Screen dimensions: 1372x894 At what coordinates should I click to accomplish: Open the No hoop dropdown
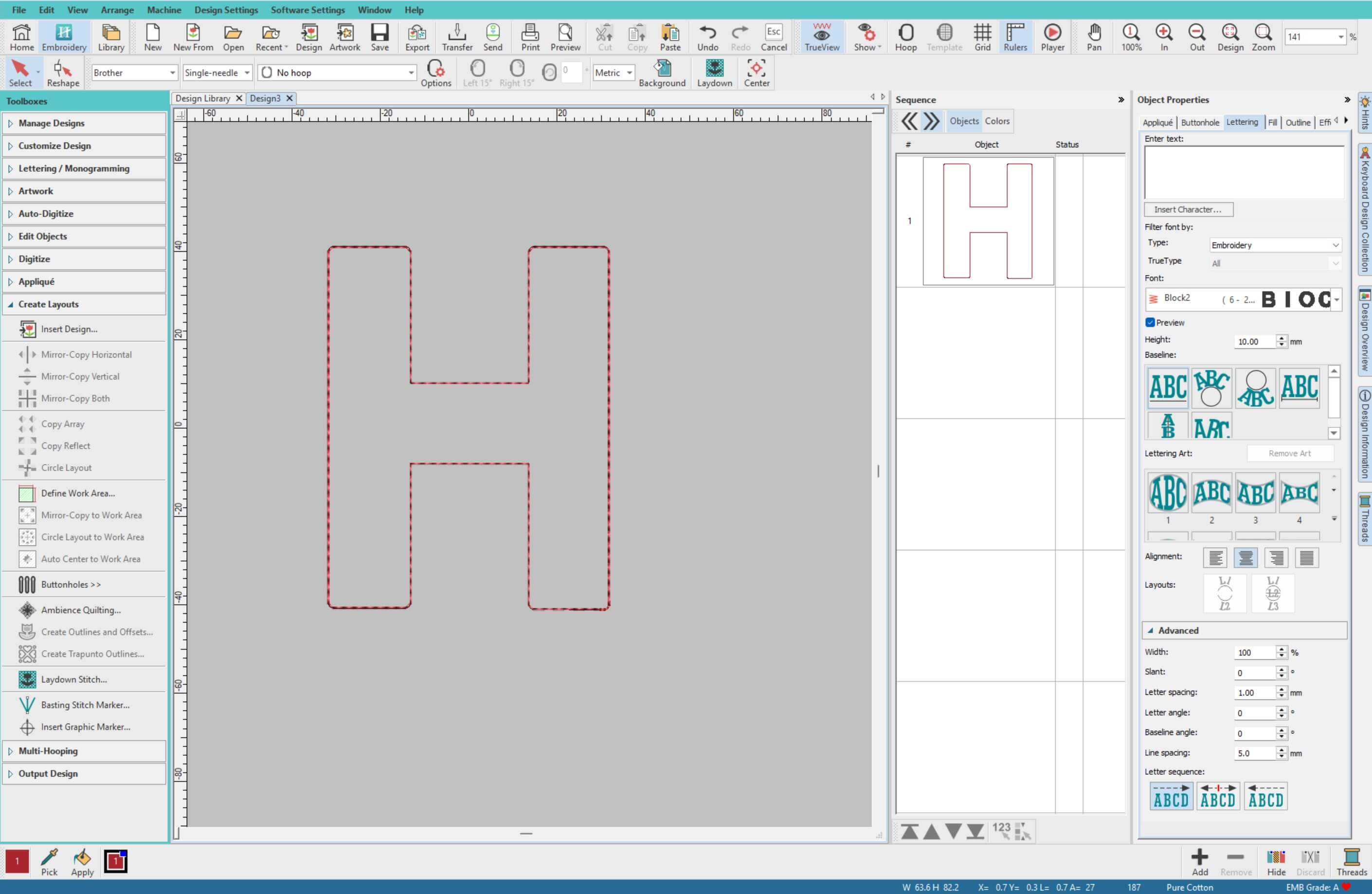(x=337, y=73)
